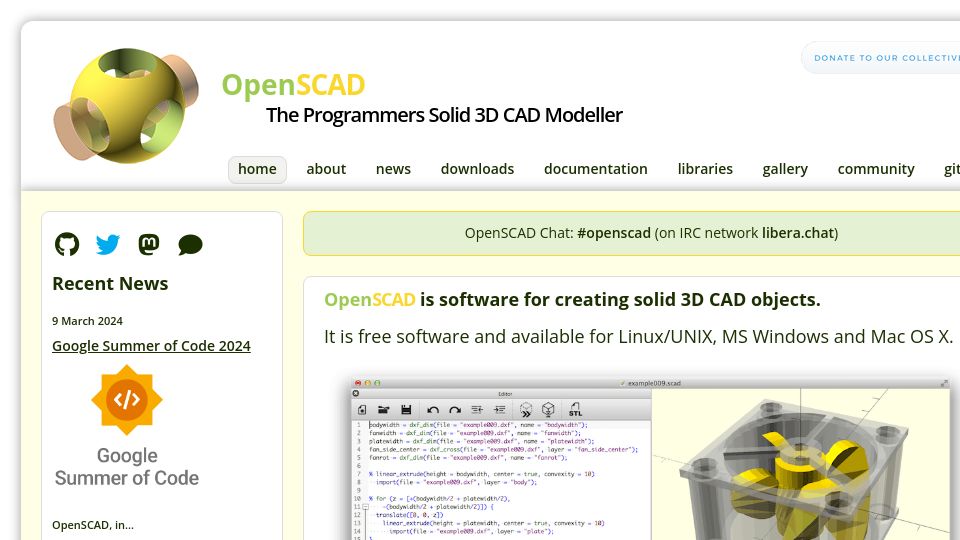This screenshot has height=540, width=960.
Task: Click the green OpenSCAD text in main heading
Action: (370, 299)
